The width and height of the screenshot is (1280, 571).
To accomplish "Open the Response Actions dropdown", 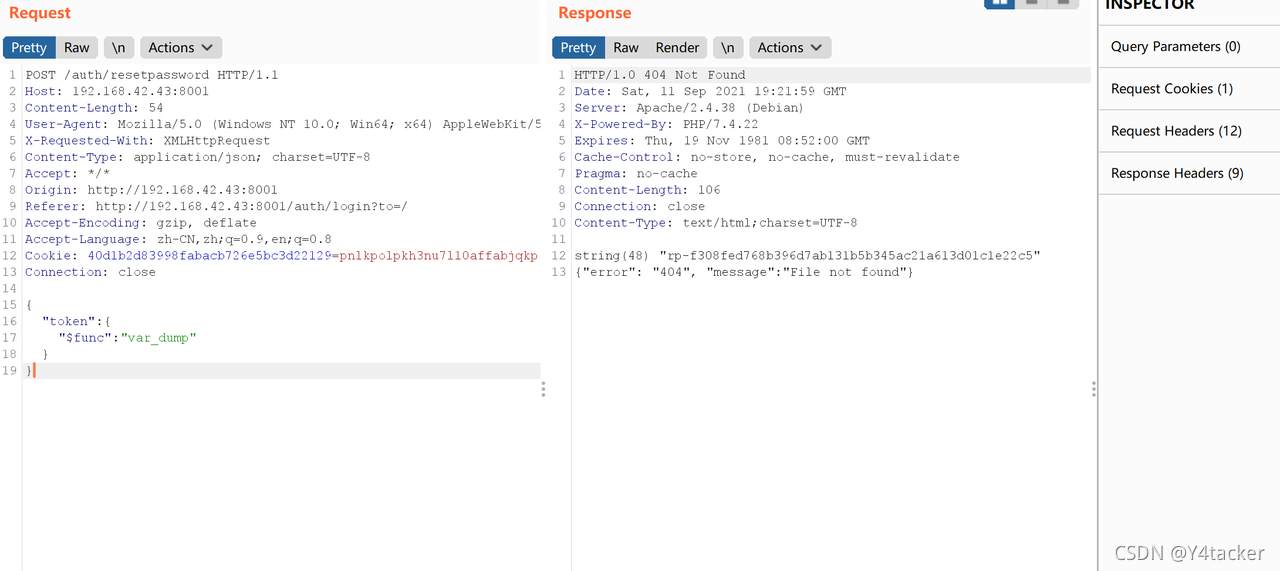I will click(x=790, y=47).
